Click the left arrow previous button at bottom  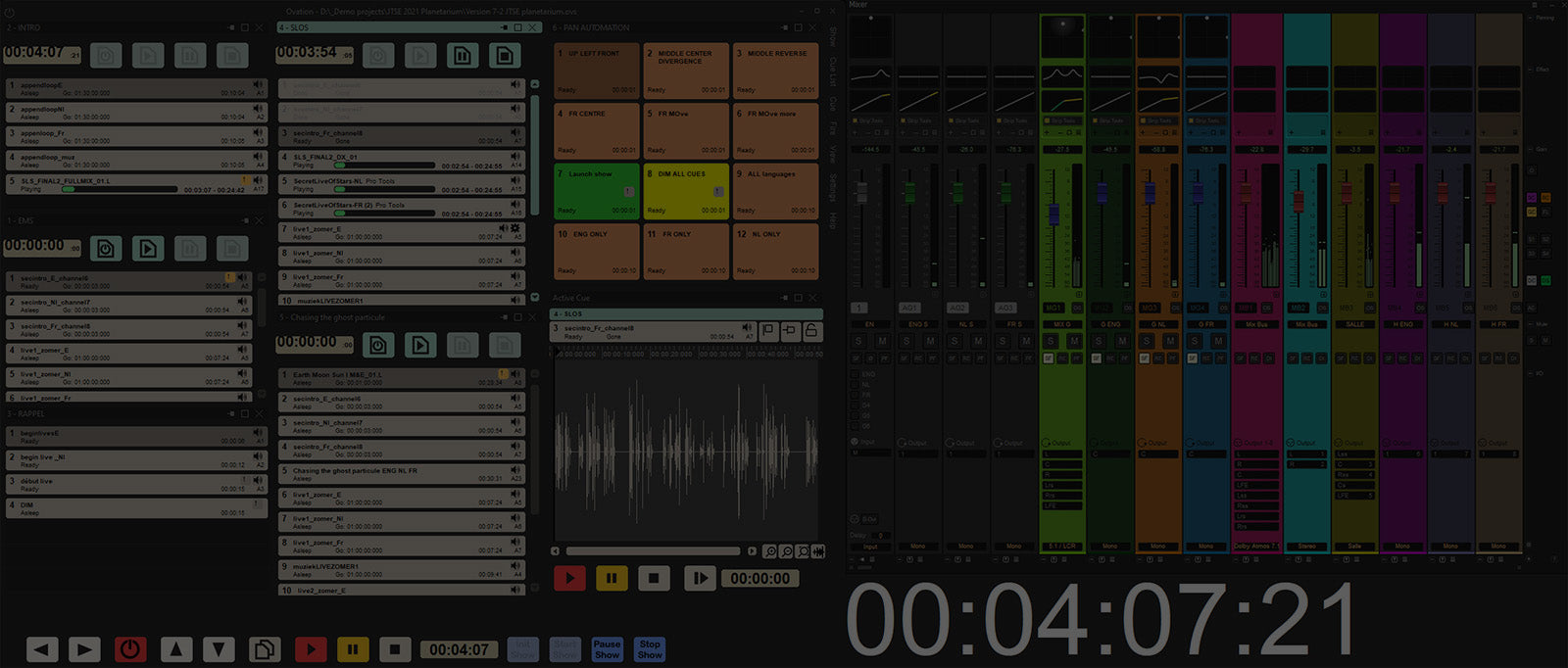(x=42, y=649)
